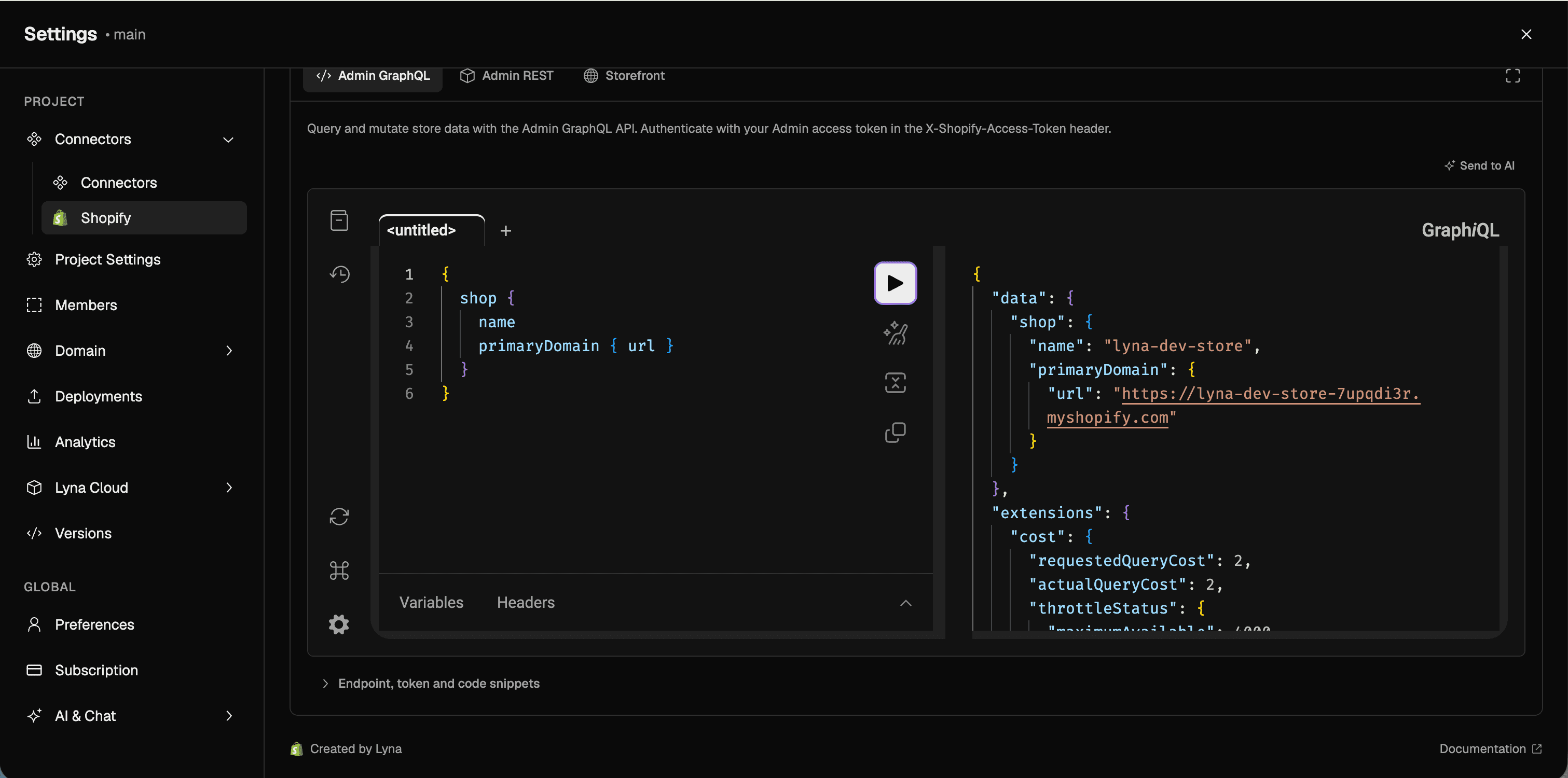Re-fetch GraphQL schema refresh icon
The height and width of the screenshot is (778, 1568).
pos(339,517)
